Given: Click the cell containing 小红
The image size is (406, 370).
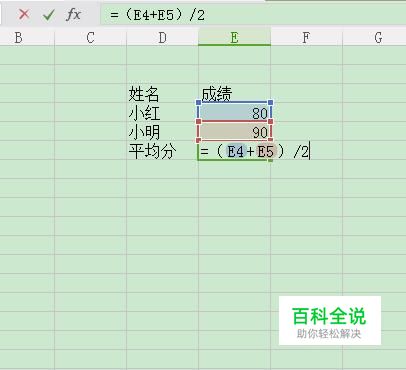Looking at the screenshot, I should [162, 112].
